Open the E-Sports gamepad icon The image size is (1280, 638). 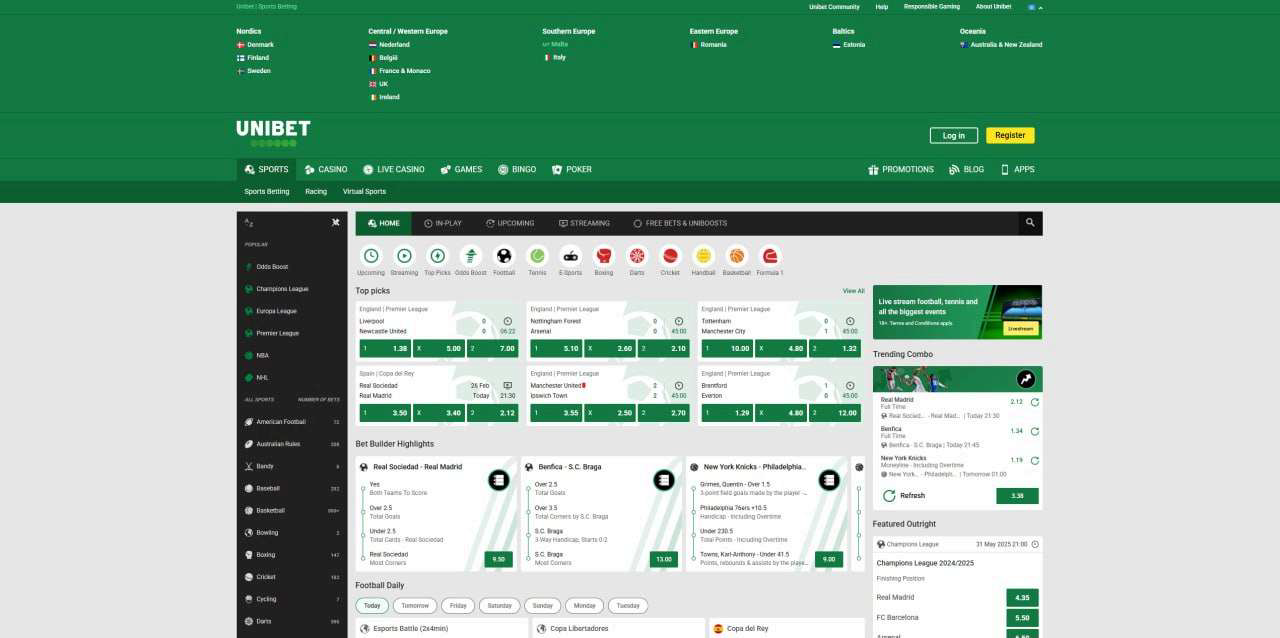click(x=570, y=256)
